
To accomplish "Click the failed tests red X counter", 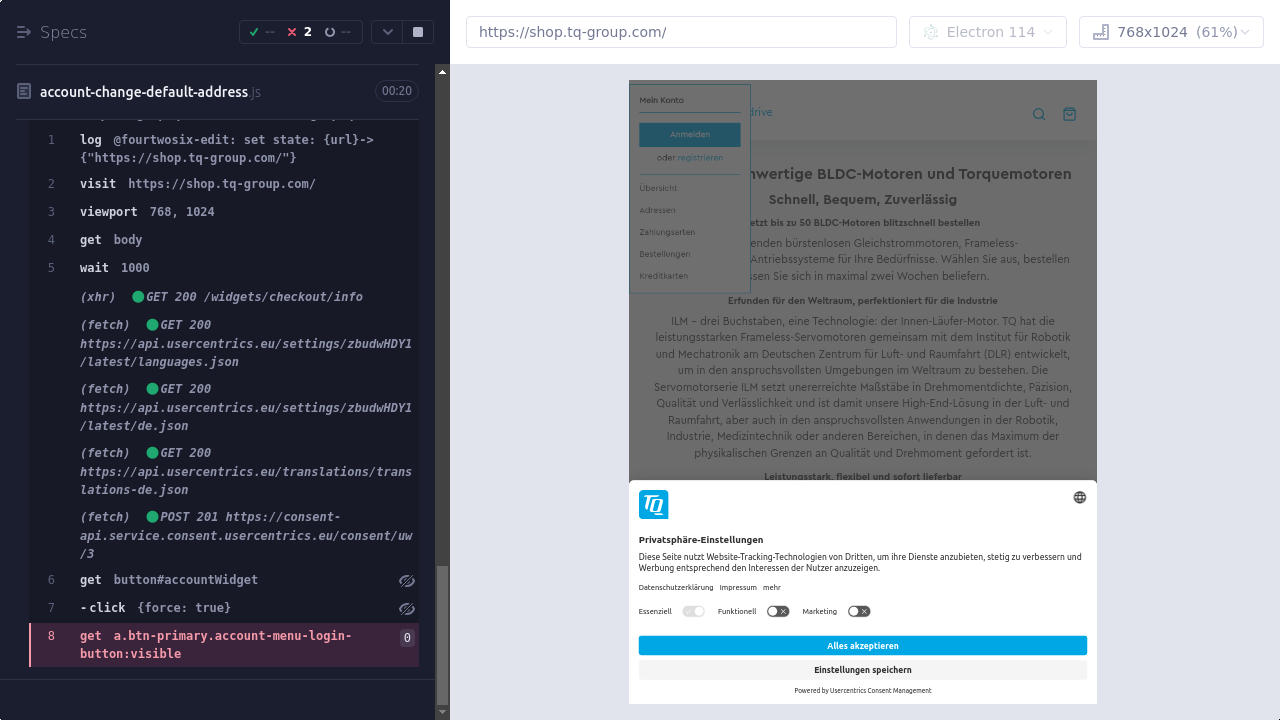I will pos(299,32).
